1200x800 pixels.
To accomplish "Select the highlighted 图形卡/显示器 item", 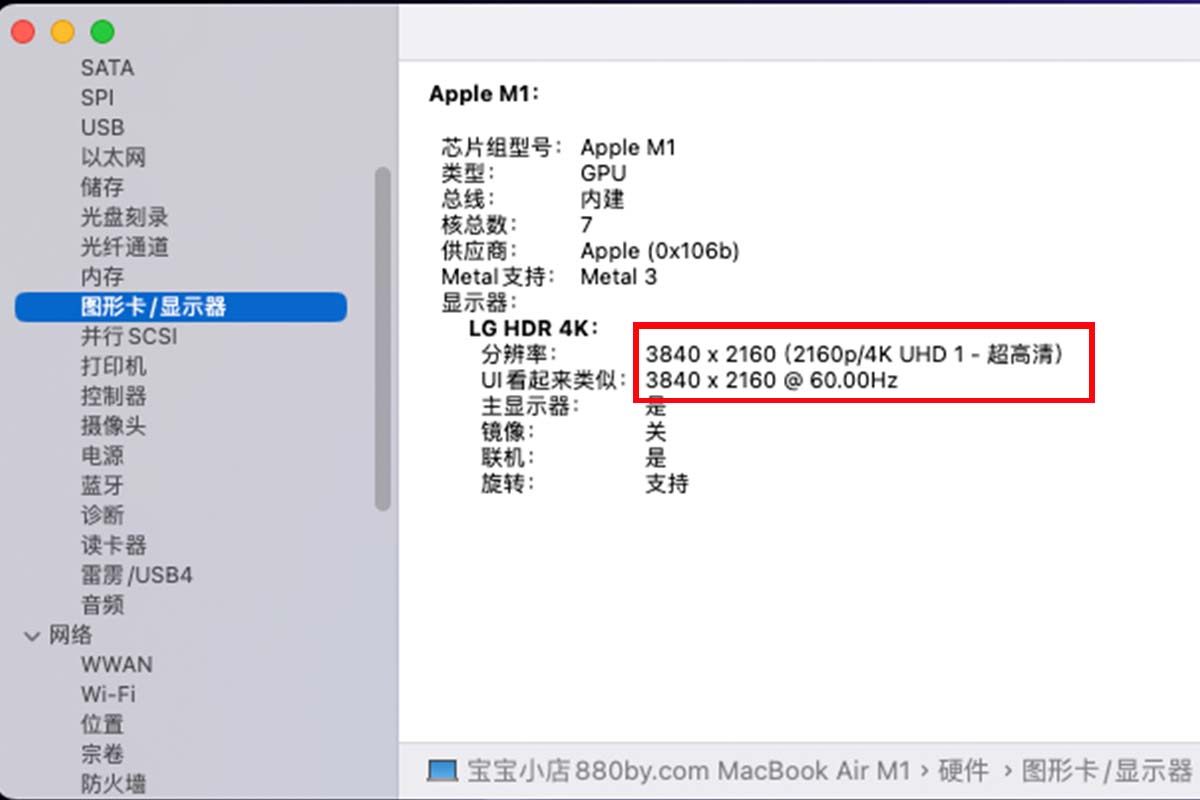I will pyautogui.click(x=181, y=307).
